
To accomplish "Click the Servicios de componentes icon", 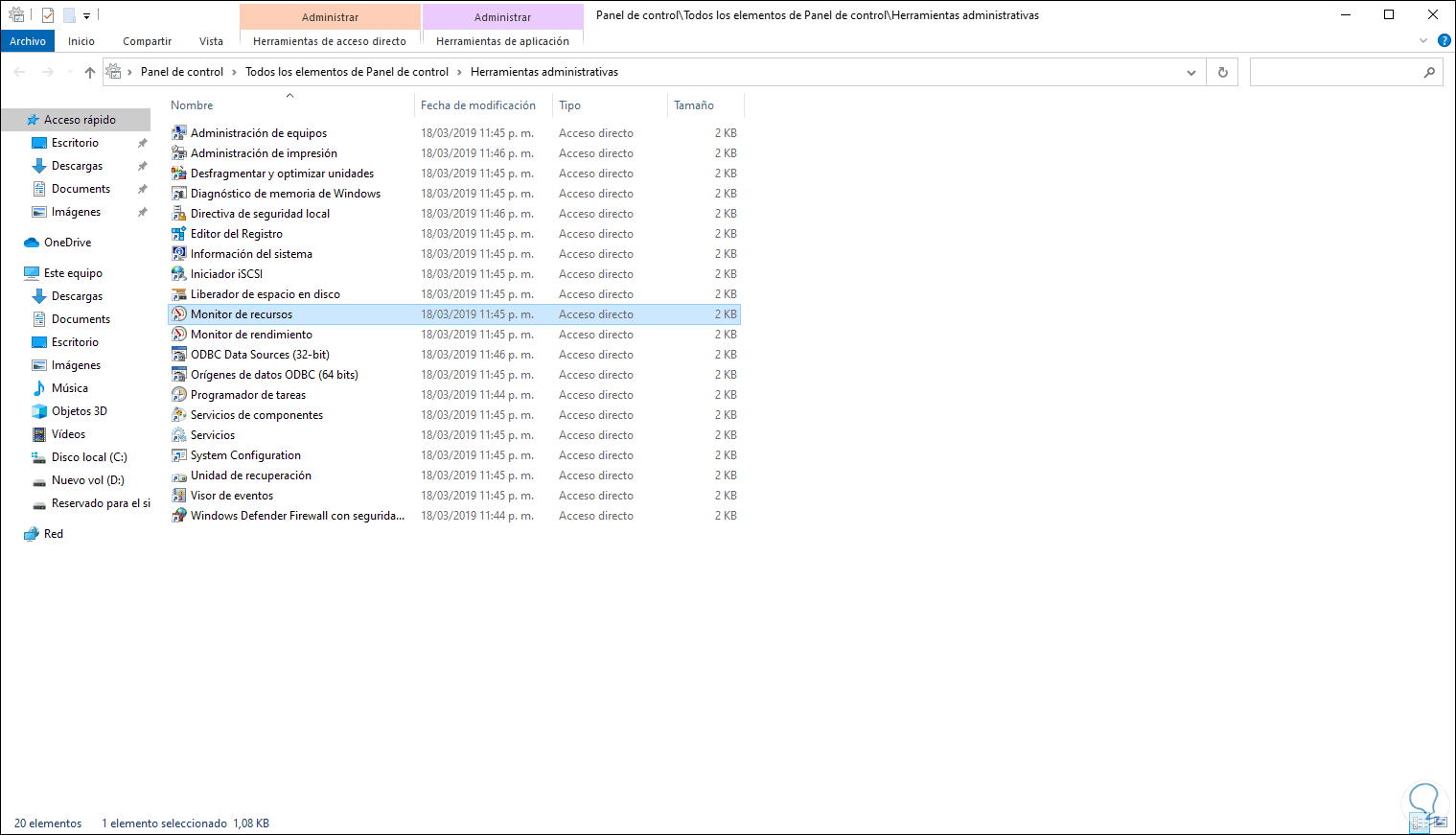I will tap(179, 415).
